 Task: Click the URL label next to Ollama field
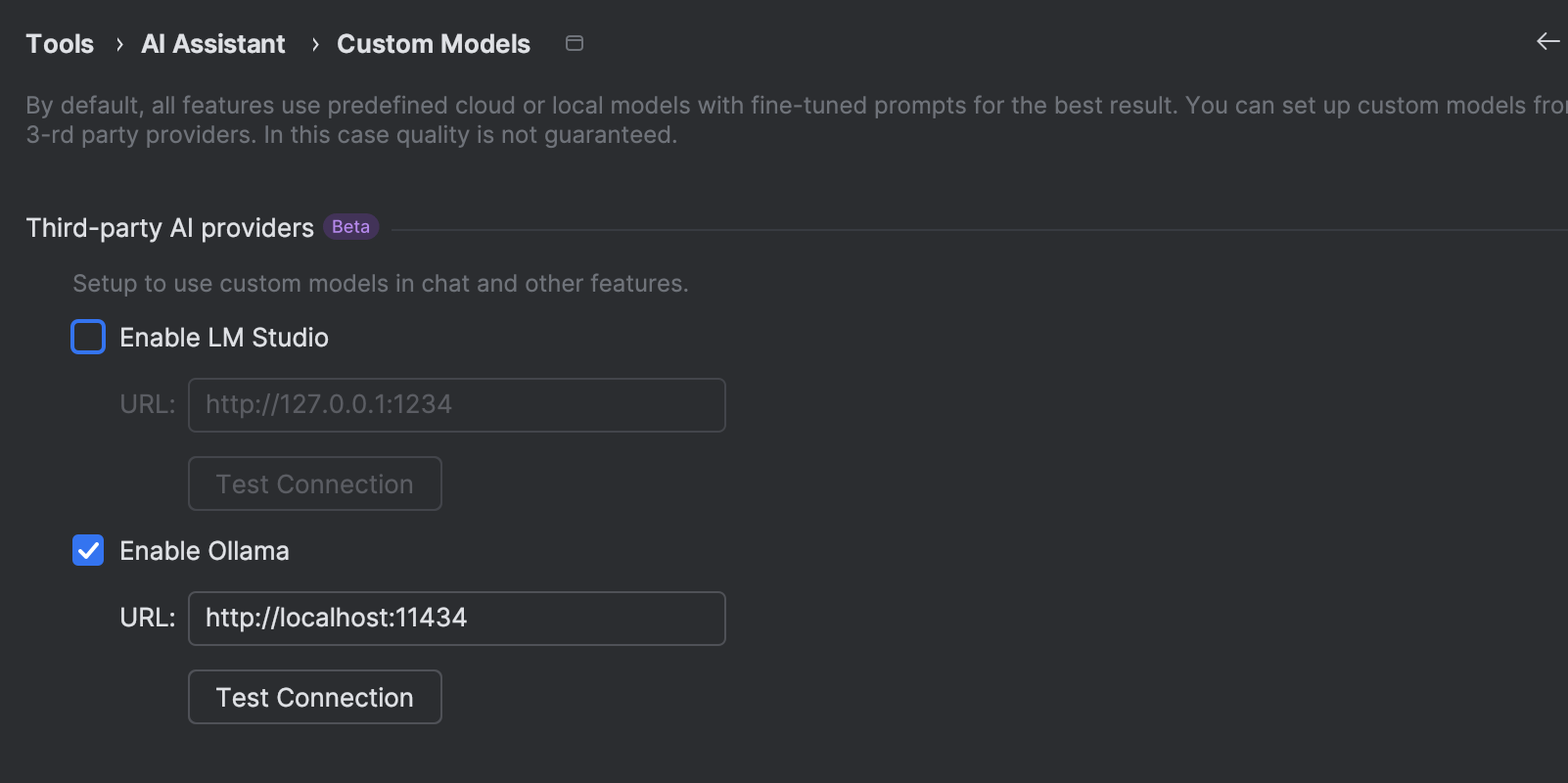point(147,618)
